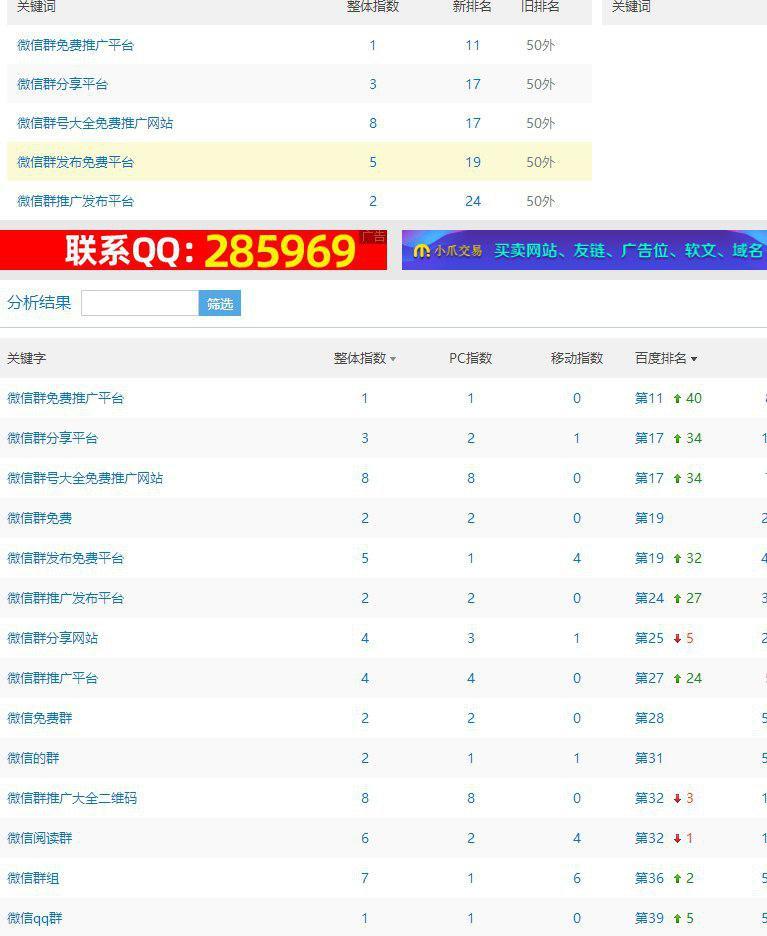Sort by 百度排名 column dropdown arrow
This screenshot has height=936, width=767.
tap(694, 359)
